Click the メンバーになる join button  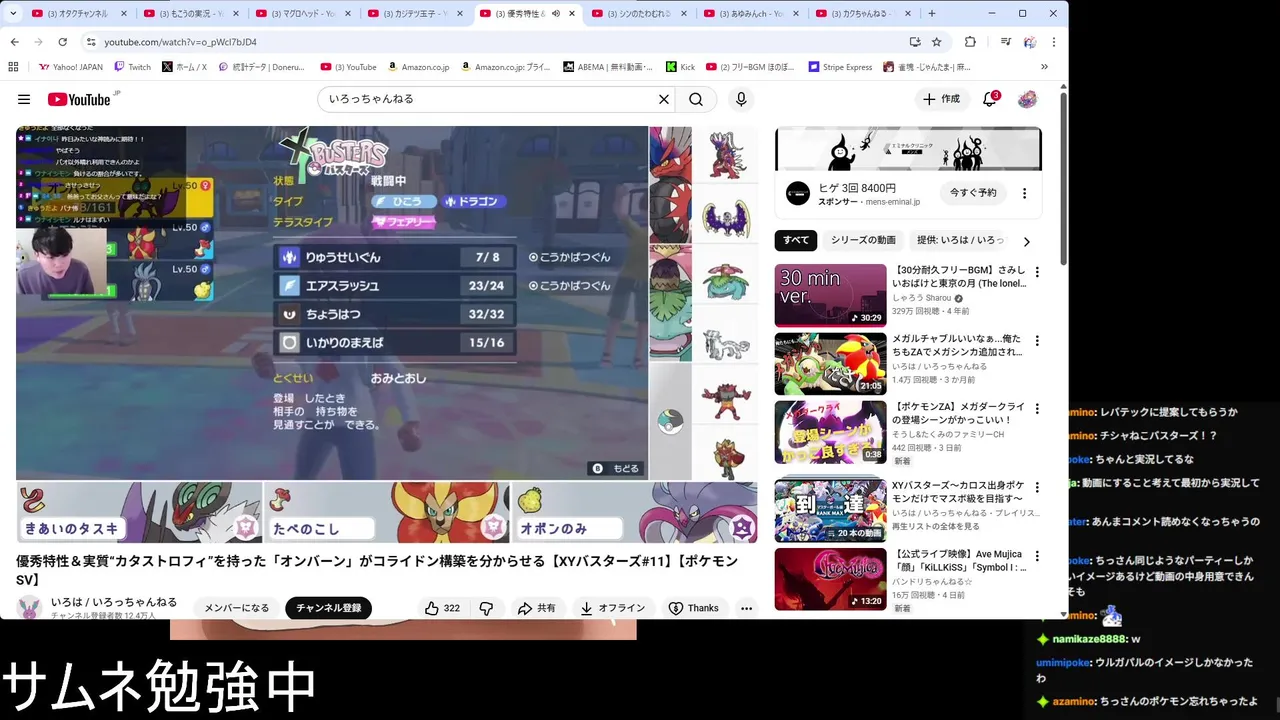pos(237,608)
